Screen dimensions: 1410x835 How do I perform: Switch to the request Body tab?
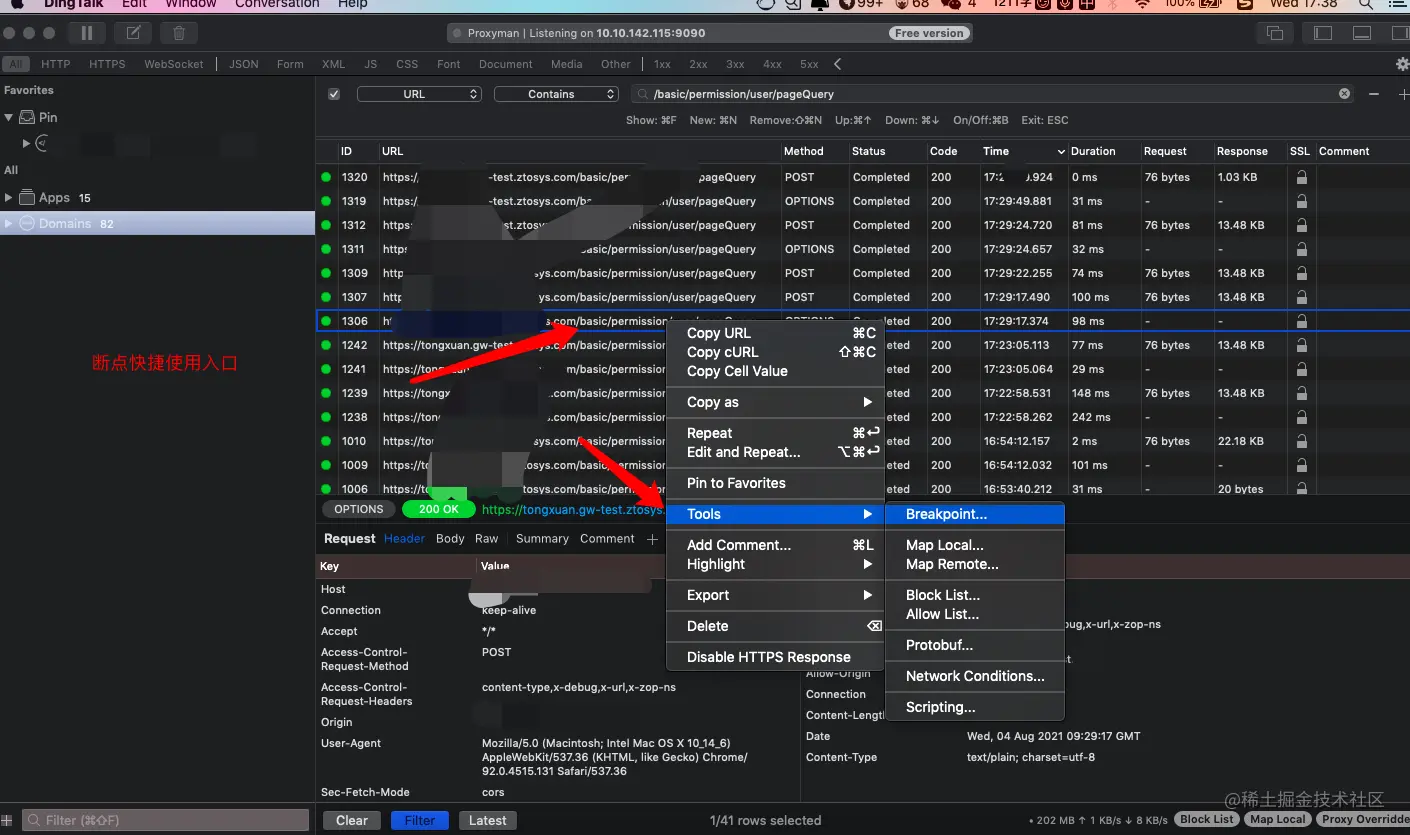(450, 539)
